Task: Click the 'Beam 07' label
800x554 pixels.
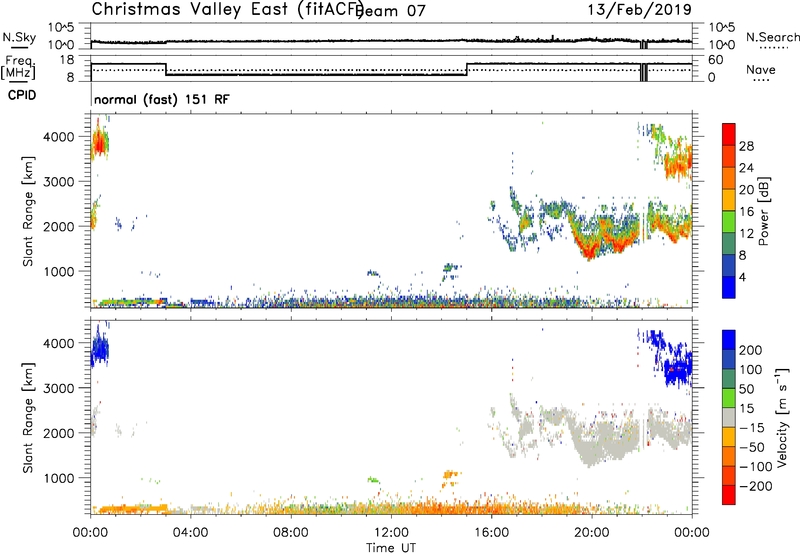Action: click(391, 11)
